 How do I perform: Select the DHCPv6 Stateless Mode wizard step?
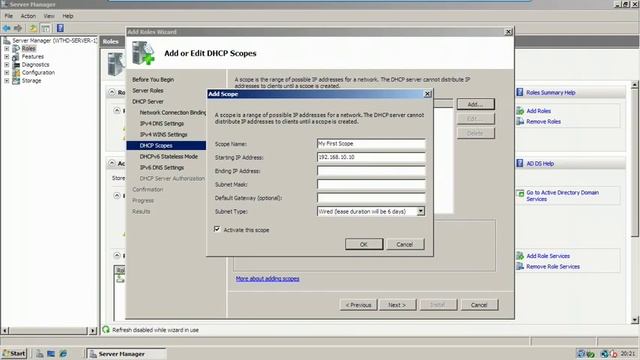169,156
